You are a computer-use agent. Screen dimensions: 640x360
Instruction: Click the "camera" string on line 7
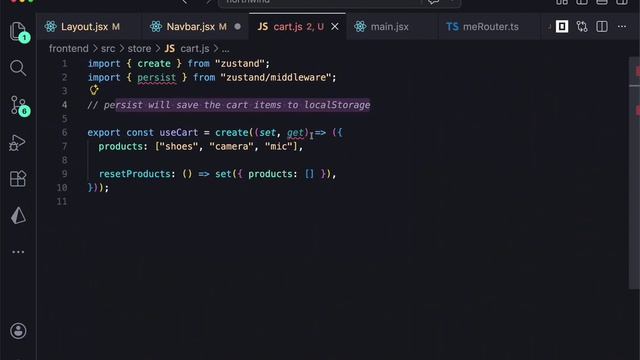(x=232, y=146)
